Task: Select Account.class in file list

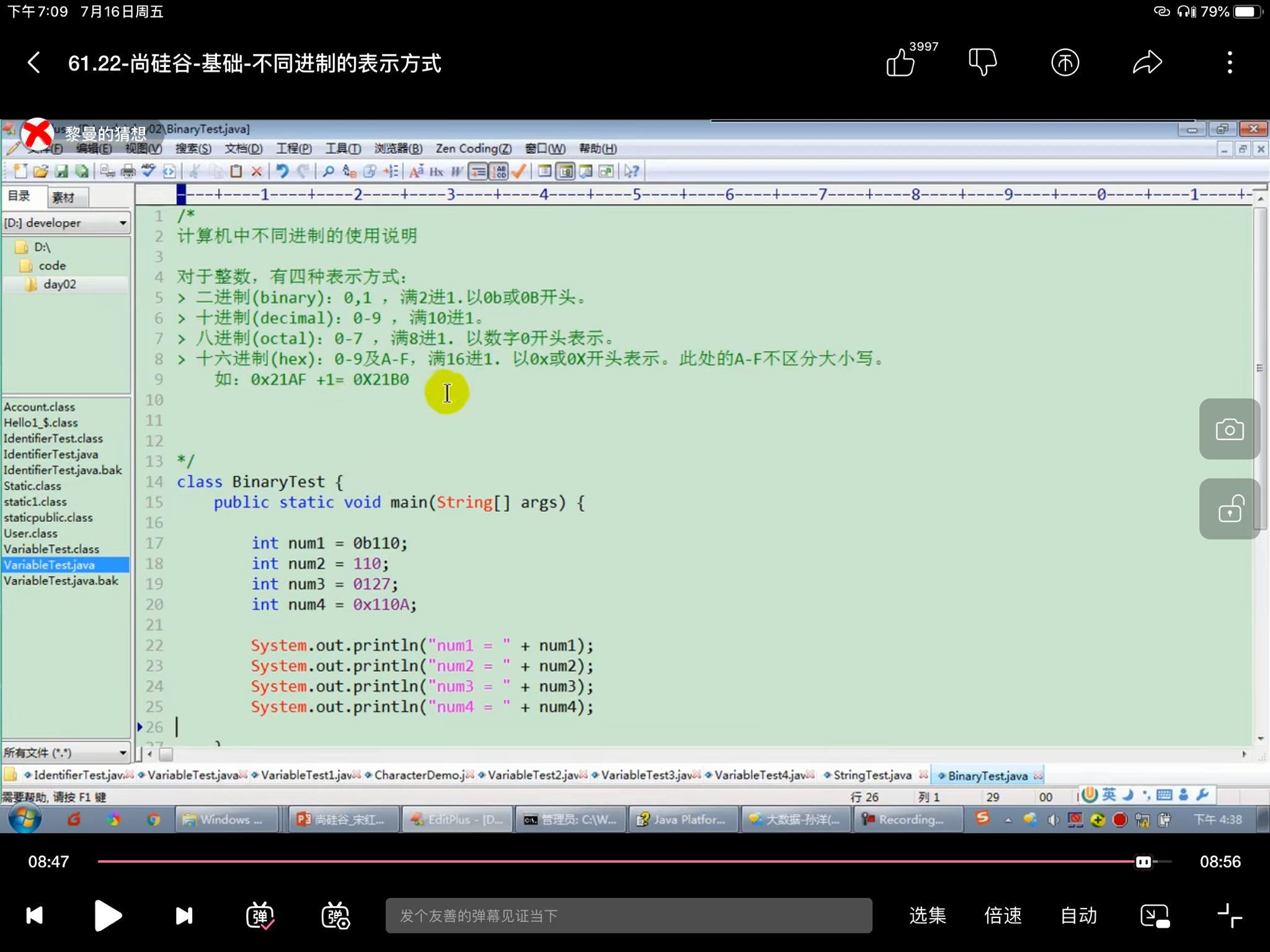Action: coord(39,407)
